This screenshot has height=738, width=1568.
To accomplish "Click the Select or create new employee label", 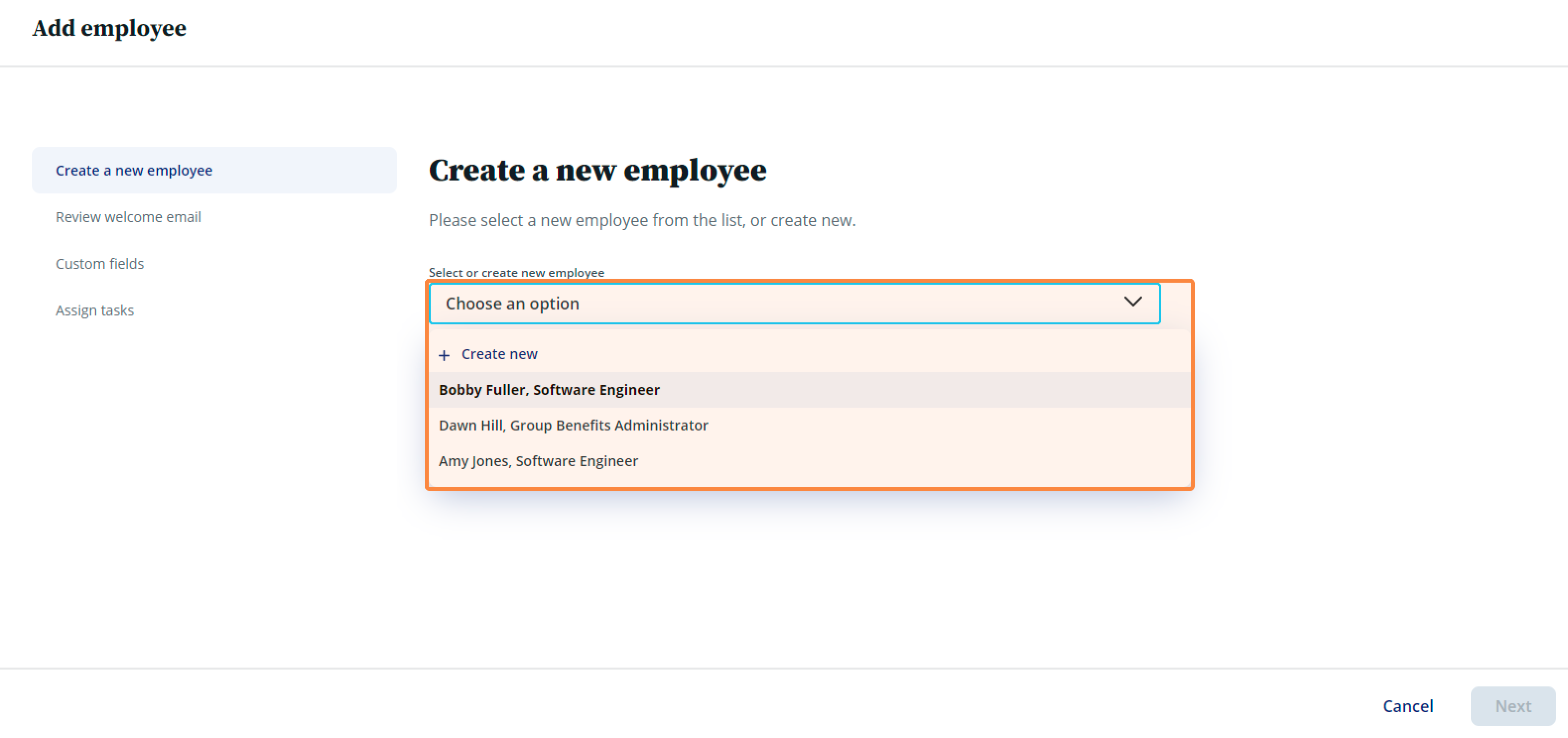I will 516,273.
